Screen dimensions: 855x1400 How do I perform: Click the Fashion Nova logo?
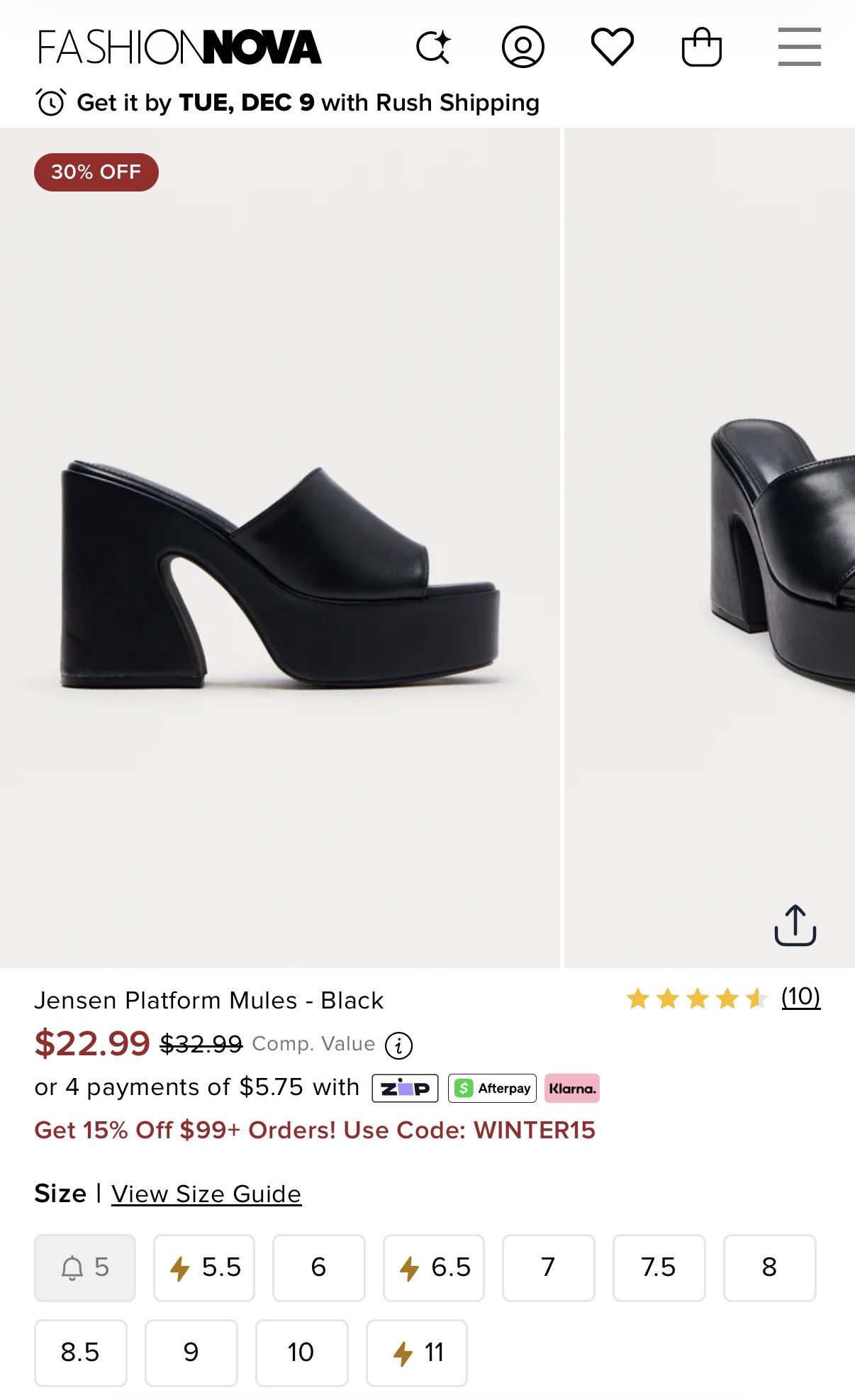point(181,47)
